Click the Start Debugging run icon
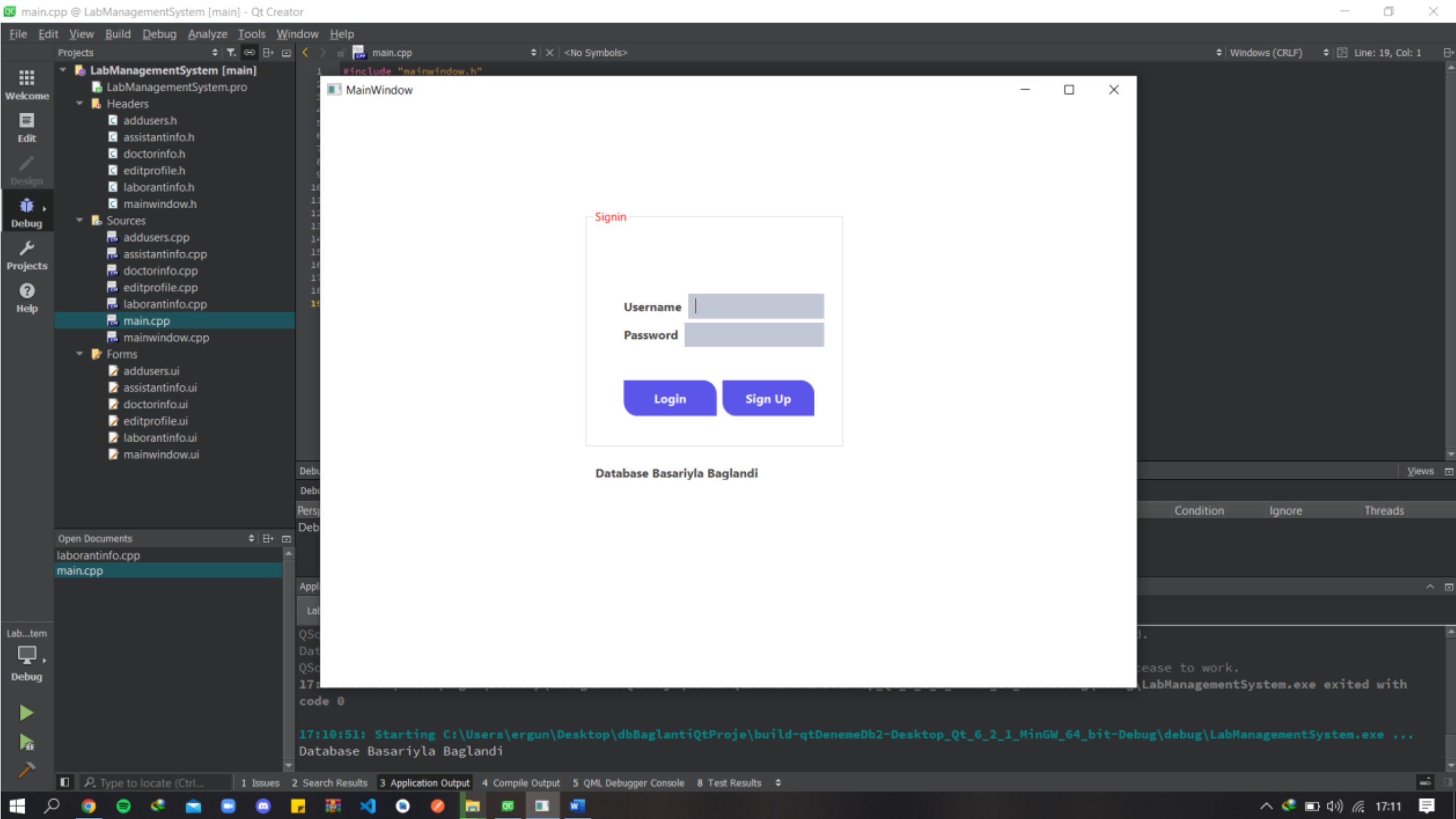The height and width of the screenshot is (819, 1456). click(x=26, y=742)
